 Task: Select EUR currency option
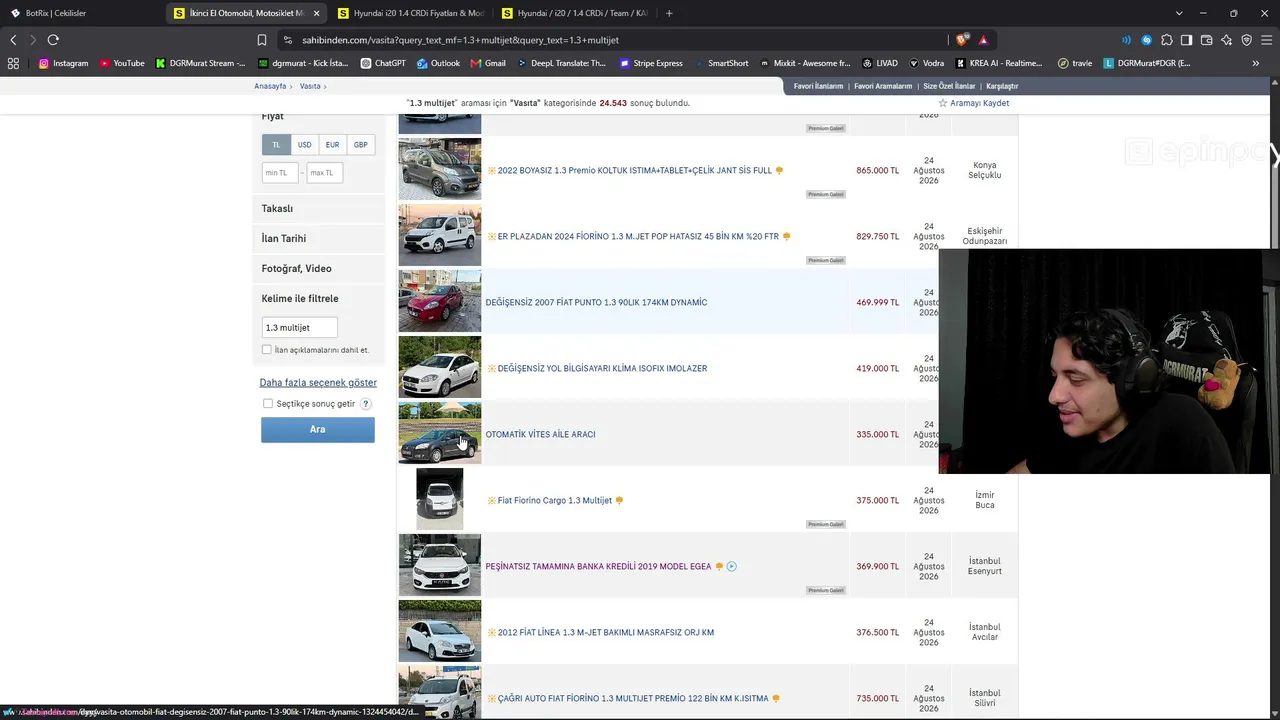click(x=332, y=145)
